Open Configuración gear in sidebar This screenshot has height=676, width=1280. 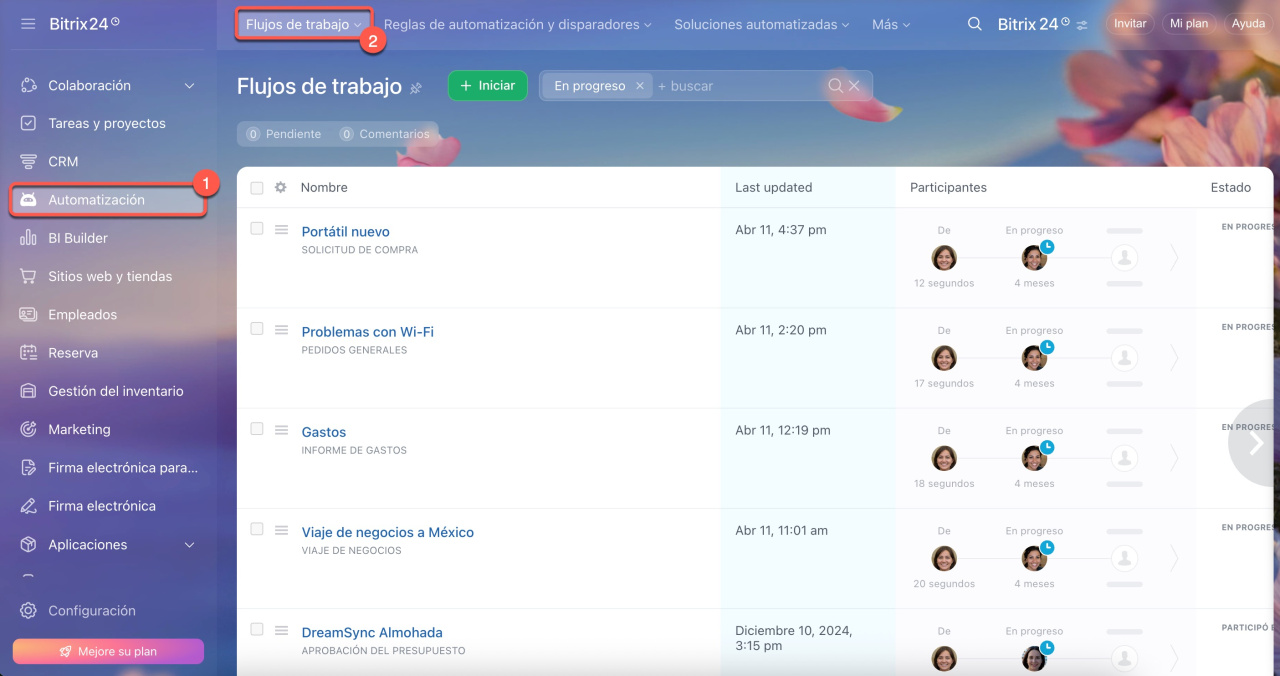click(x=29, y=611)
